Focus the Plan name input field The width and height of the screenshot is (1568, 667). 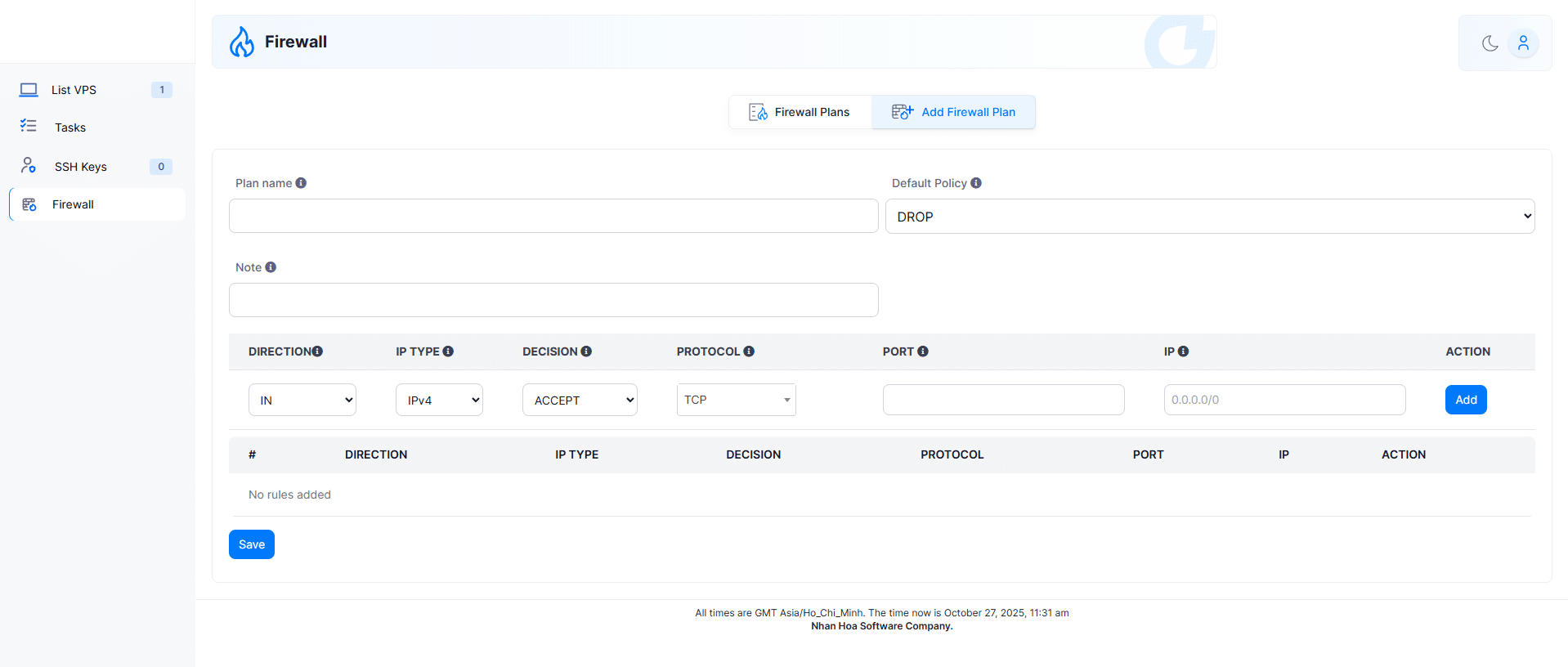click(x=553, y=216)
